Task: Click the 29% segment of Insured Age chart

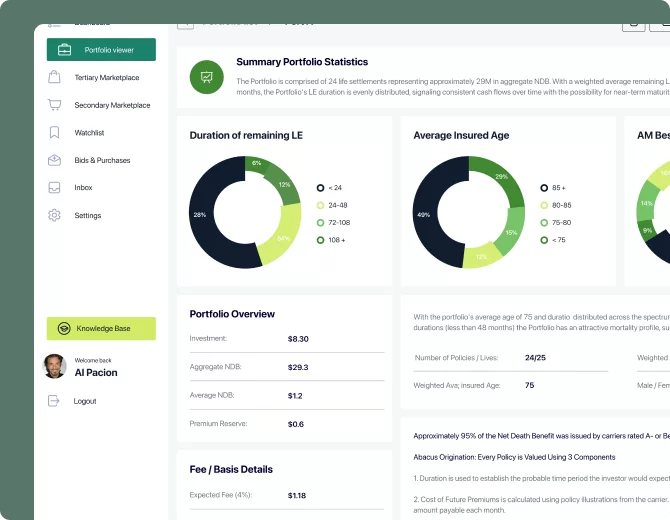Action: coord(501,177)
